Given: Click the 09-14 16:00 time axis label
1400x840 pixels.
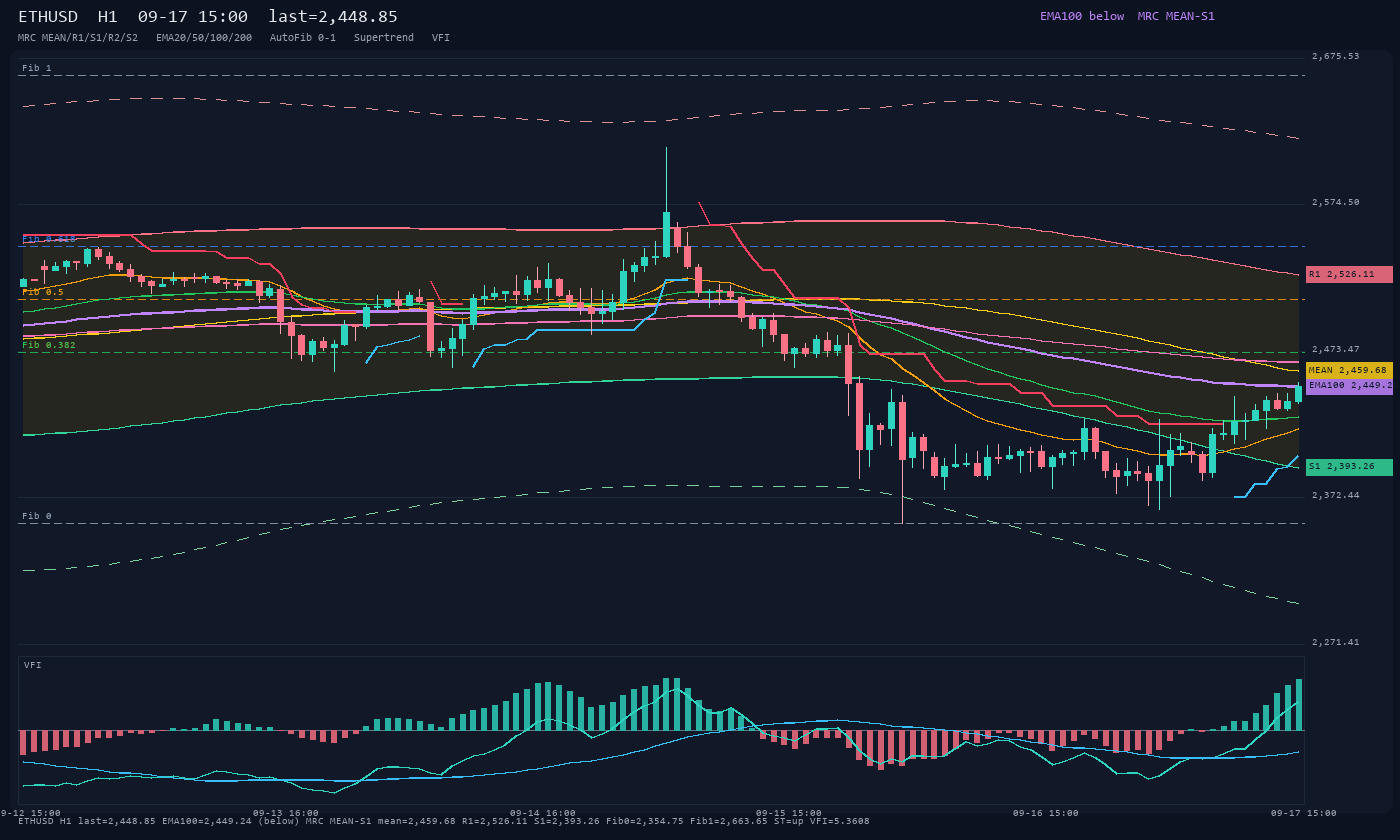Looking at the screenshot, I should (543, 813).
